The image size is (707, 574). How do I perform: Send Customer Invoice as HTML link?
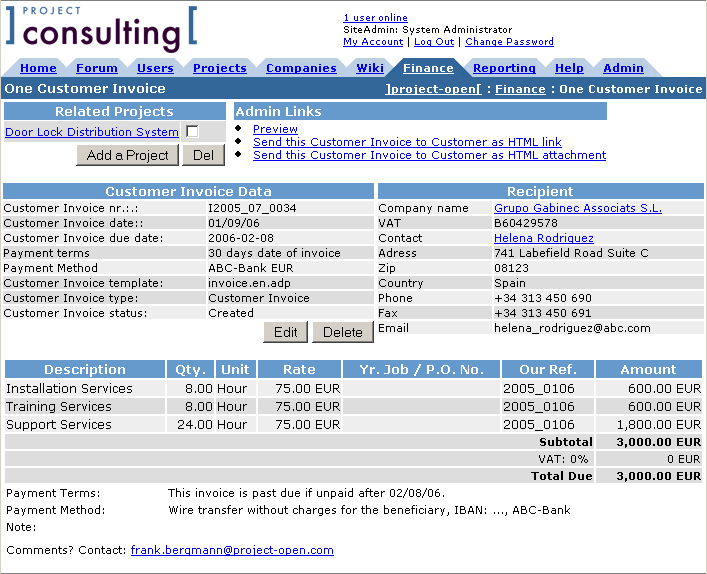407,142
